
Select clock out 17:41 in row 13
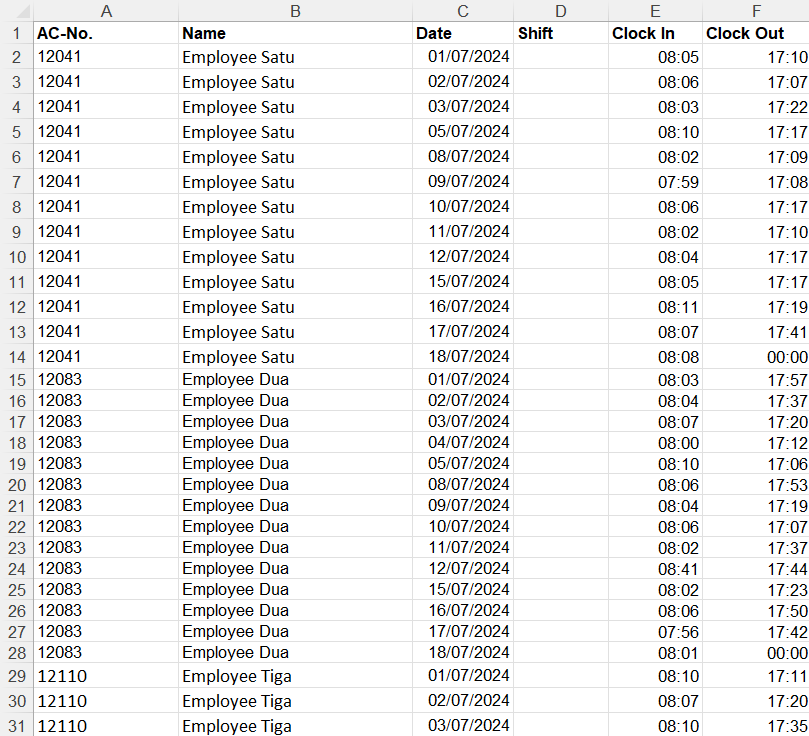[x=756, y=332]
